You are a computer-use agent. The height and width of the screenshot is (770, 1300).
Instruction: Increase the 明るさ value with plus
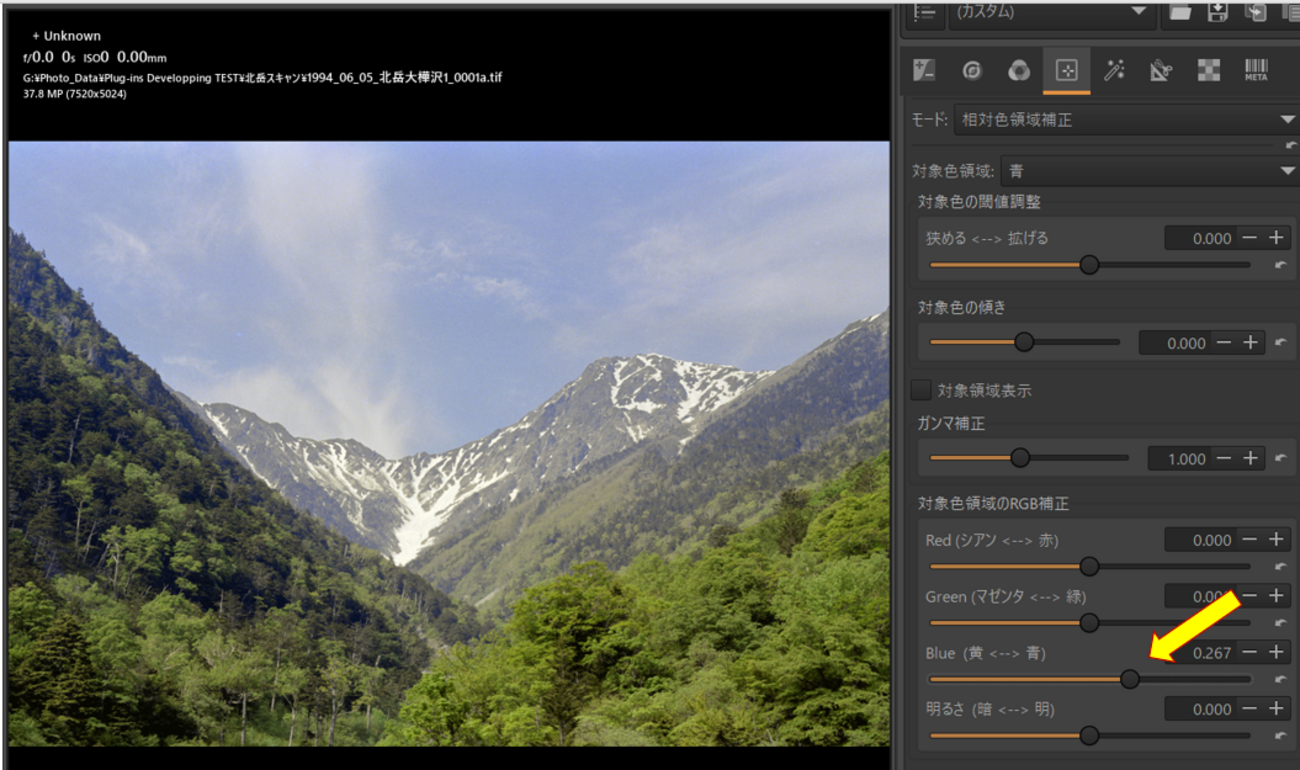tap(1276, 709)
